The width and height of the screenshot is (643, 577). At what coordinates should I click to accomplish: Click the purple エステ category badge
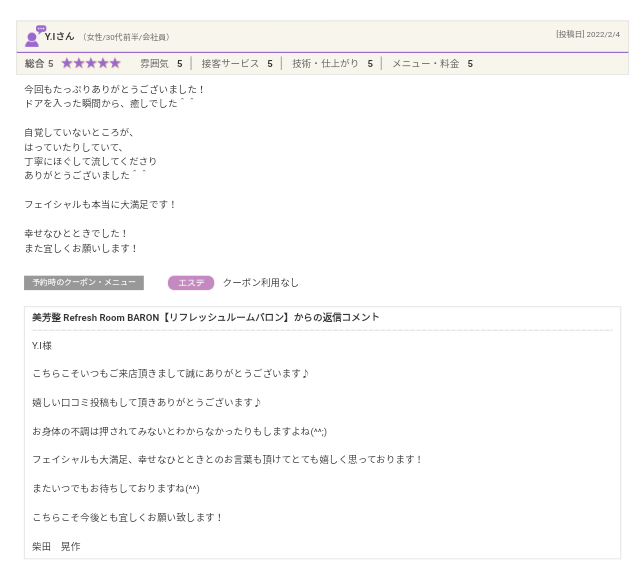pos(190,283)
